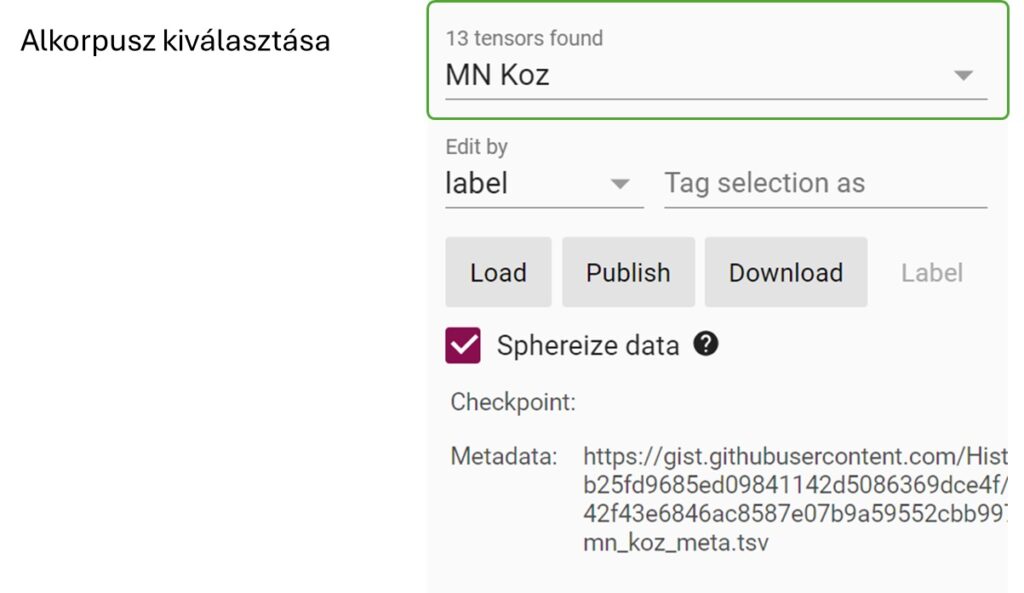Click the Download button

coord(786,272)
